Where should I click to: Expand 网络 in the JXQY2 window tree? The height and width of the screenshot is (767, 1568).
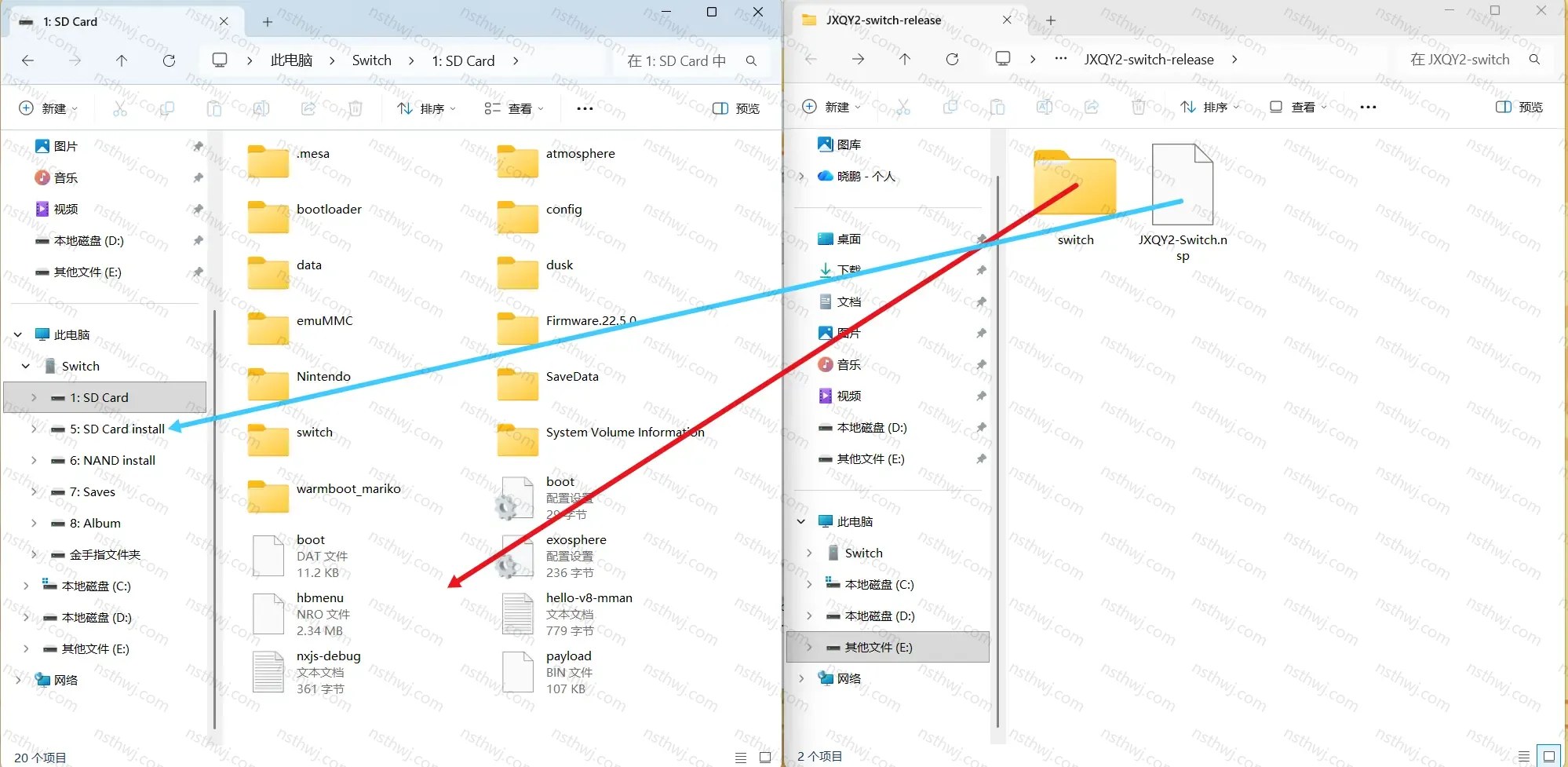[801, 678]
